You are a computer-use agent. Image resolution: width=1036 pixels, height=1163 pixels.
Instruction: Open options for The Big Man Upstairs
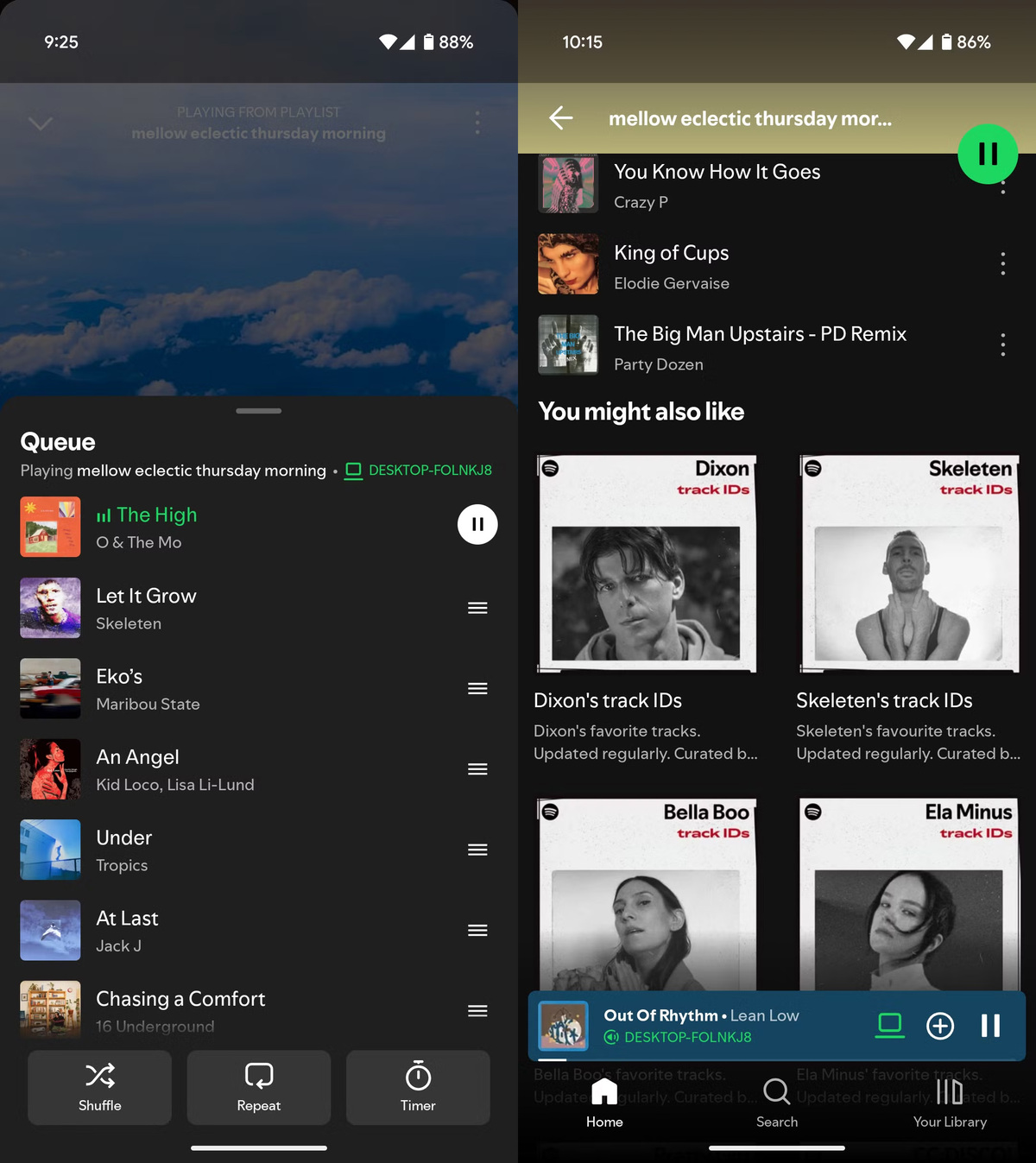1002,344
